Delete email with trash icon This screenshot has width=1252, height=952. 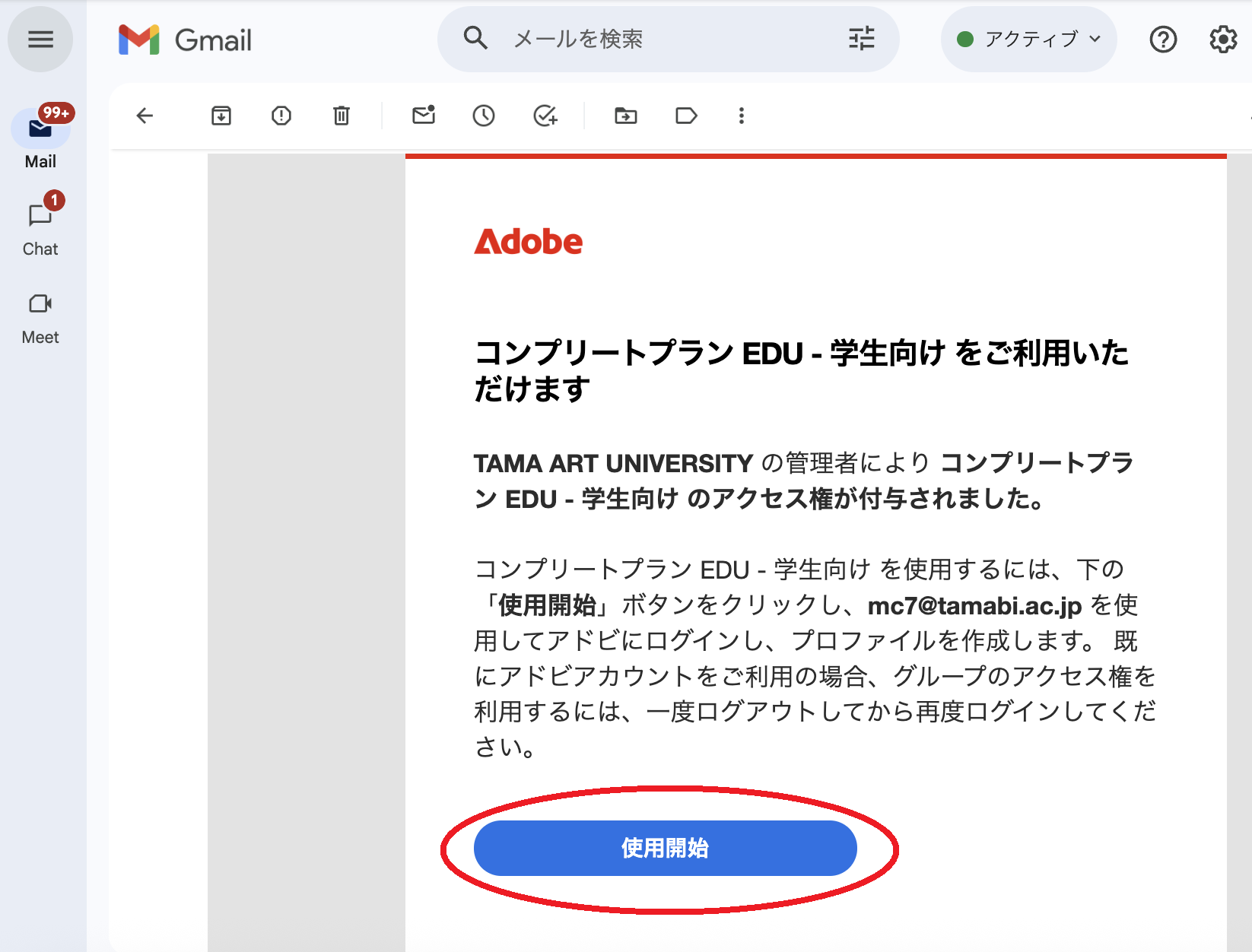[342, 116]
